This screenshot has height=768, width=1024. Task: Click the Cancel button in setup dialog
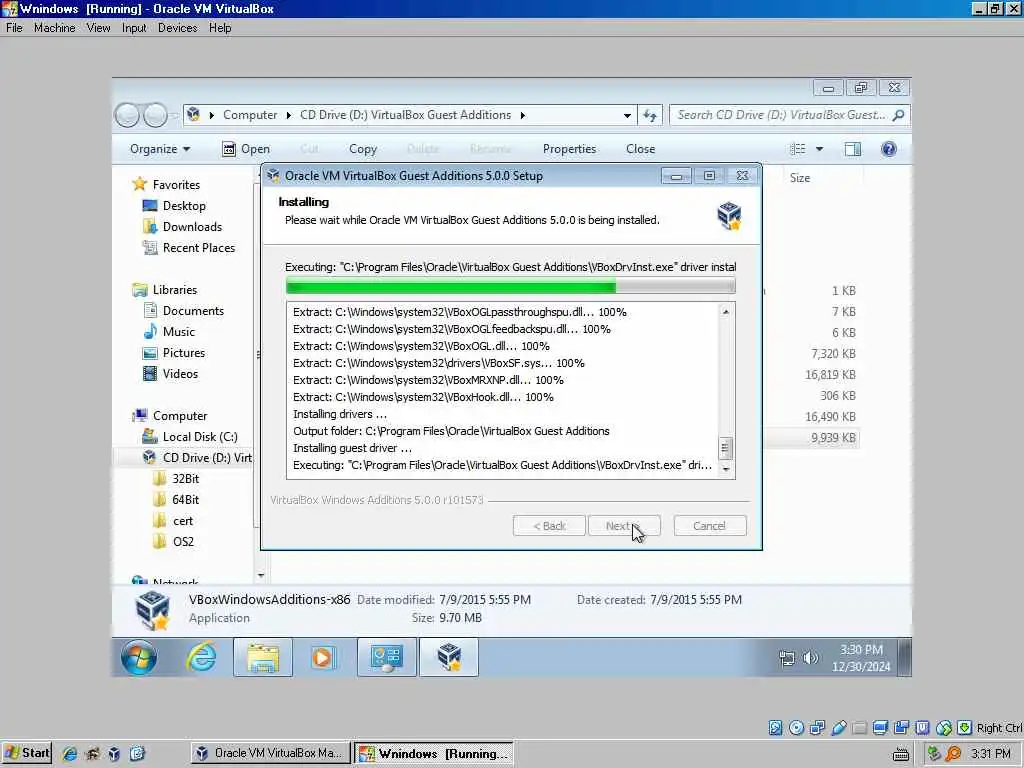pos(709,526)
